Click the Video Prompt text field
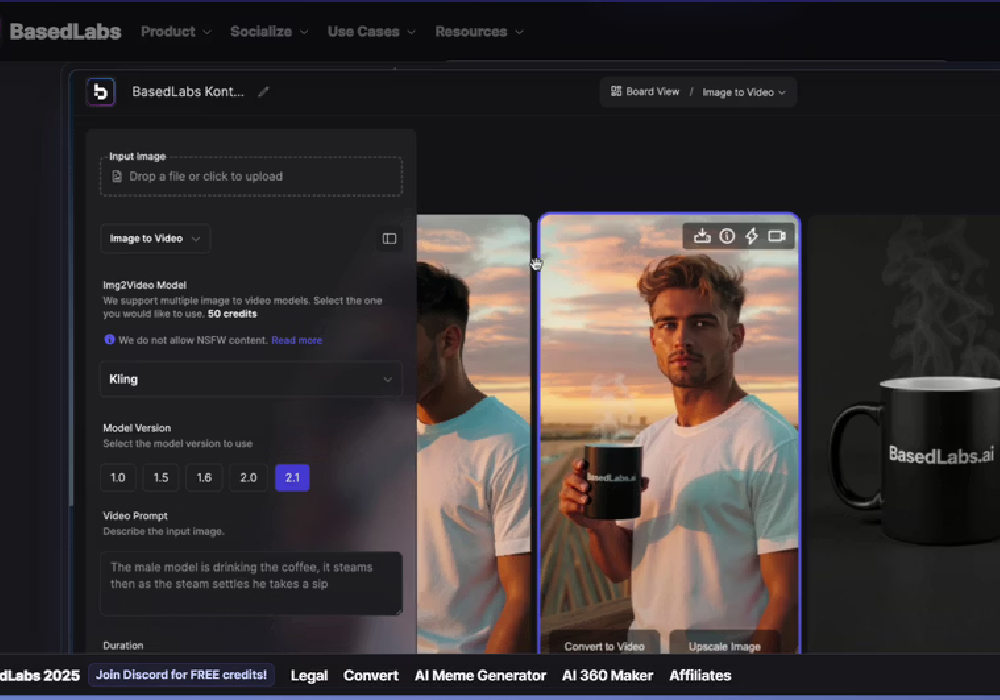 251,583
